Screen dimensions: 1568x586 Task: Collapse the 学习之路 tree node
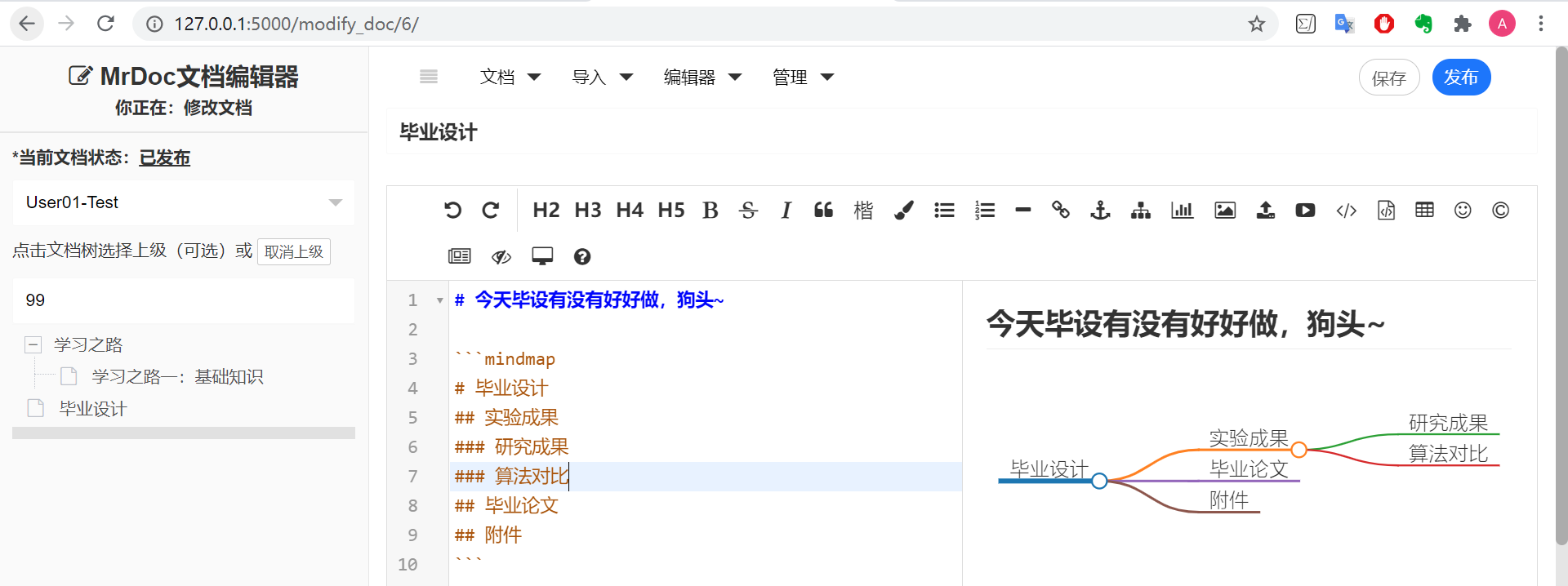(x=33, y=344)
